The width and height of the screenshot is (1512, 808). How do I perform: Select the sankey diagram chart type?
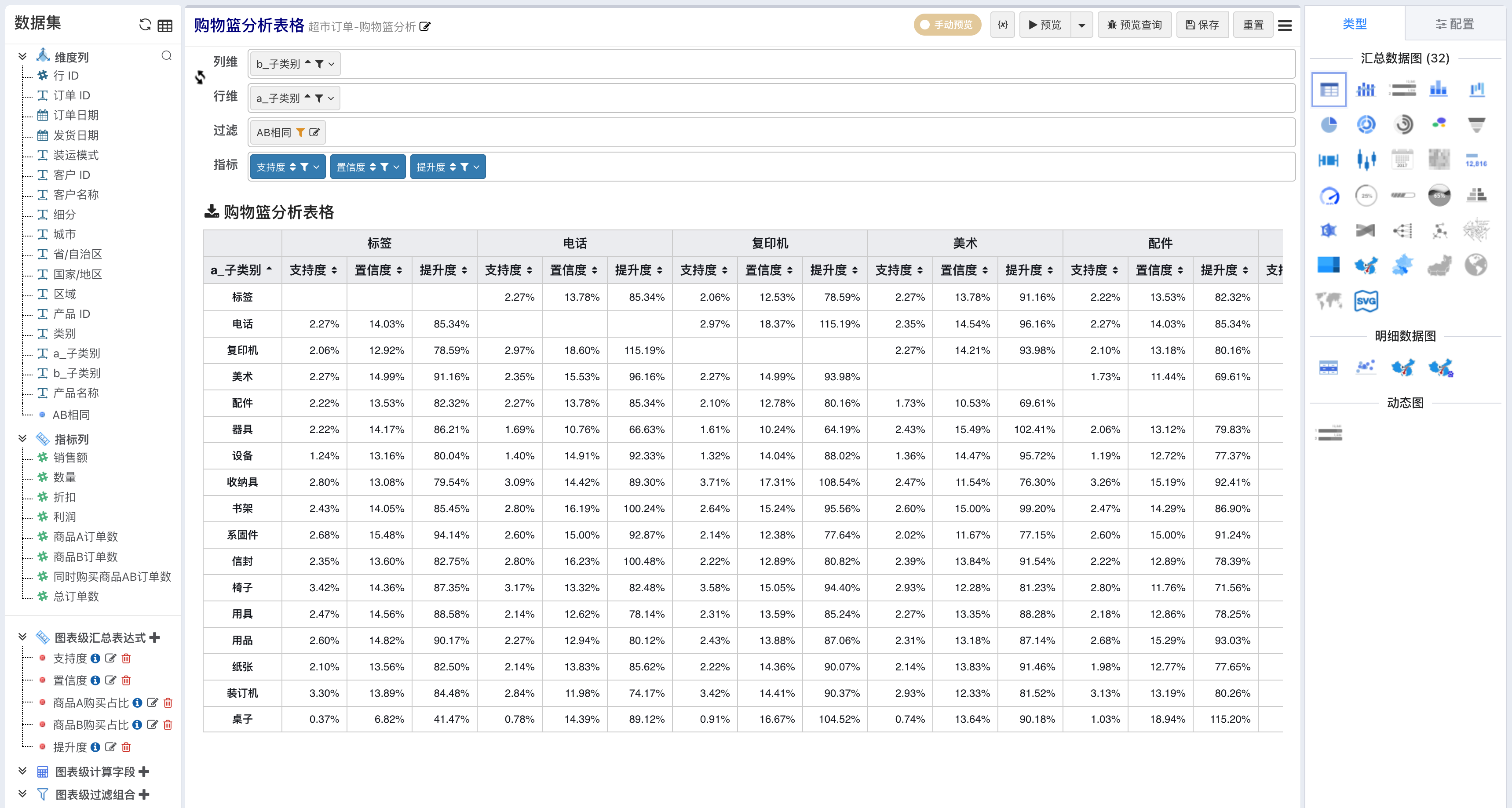click(1365, 230)
